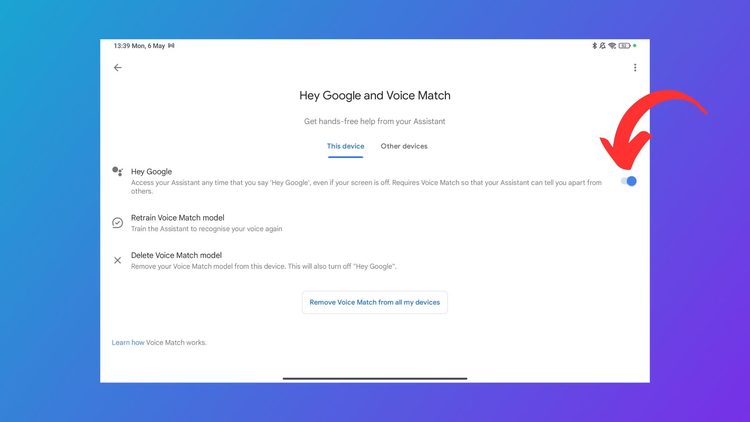Screen dimensions: 750x422
Task: Tap the battery icon in status bar
Action: tap(624, 46)
